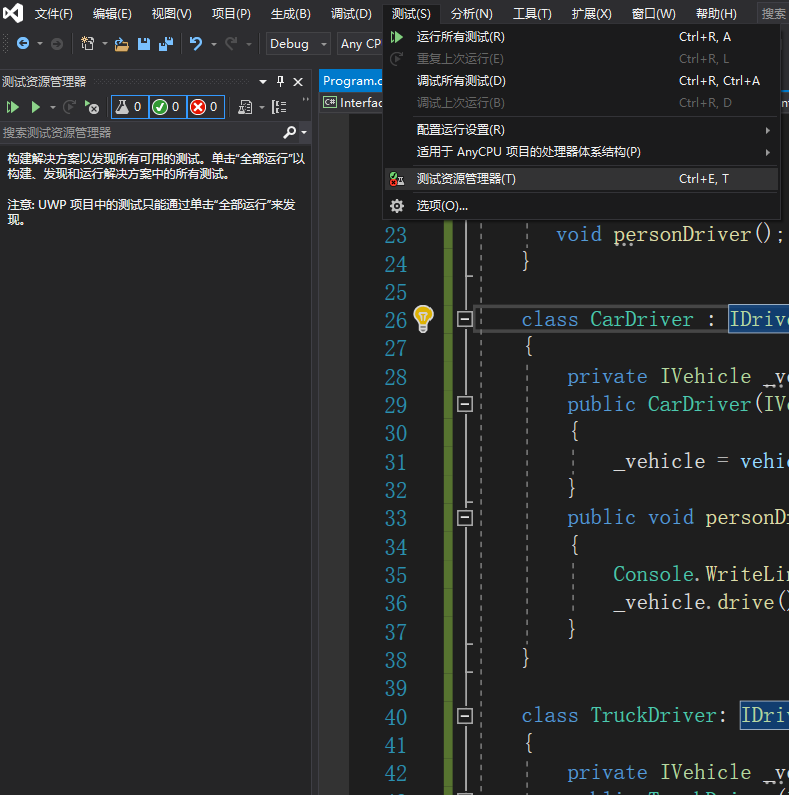
Task: Navigate backward with the blue back arrow
Action: (x=23, y=44)
